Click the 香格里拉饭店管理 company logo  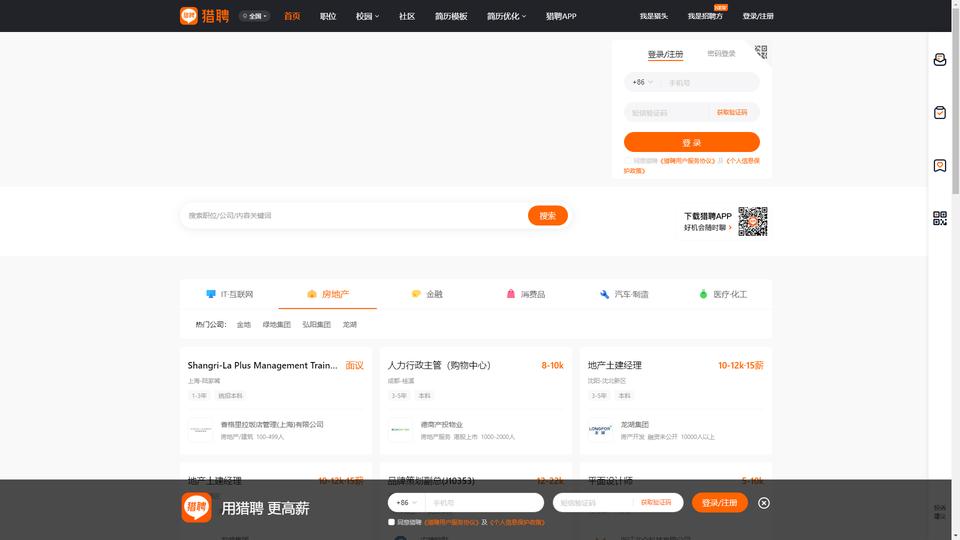point(201,430)
